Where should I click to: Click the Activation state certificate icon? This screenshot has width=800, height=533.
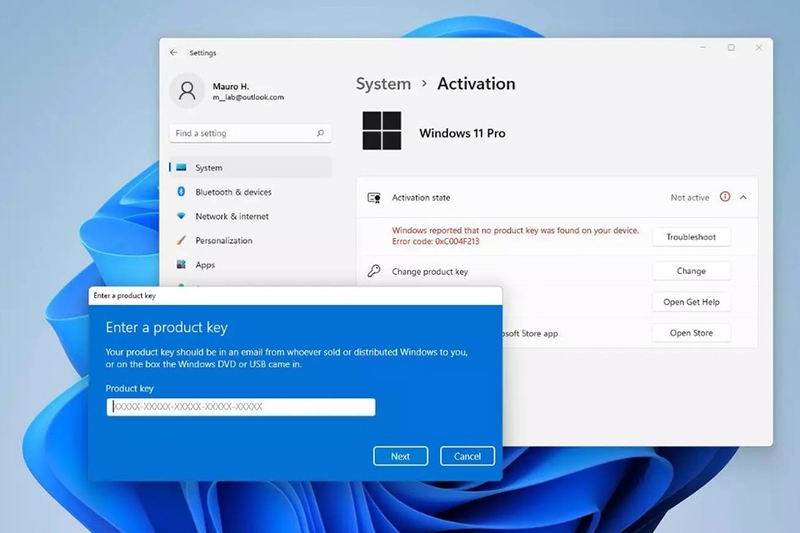(x=374, y=197)
